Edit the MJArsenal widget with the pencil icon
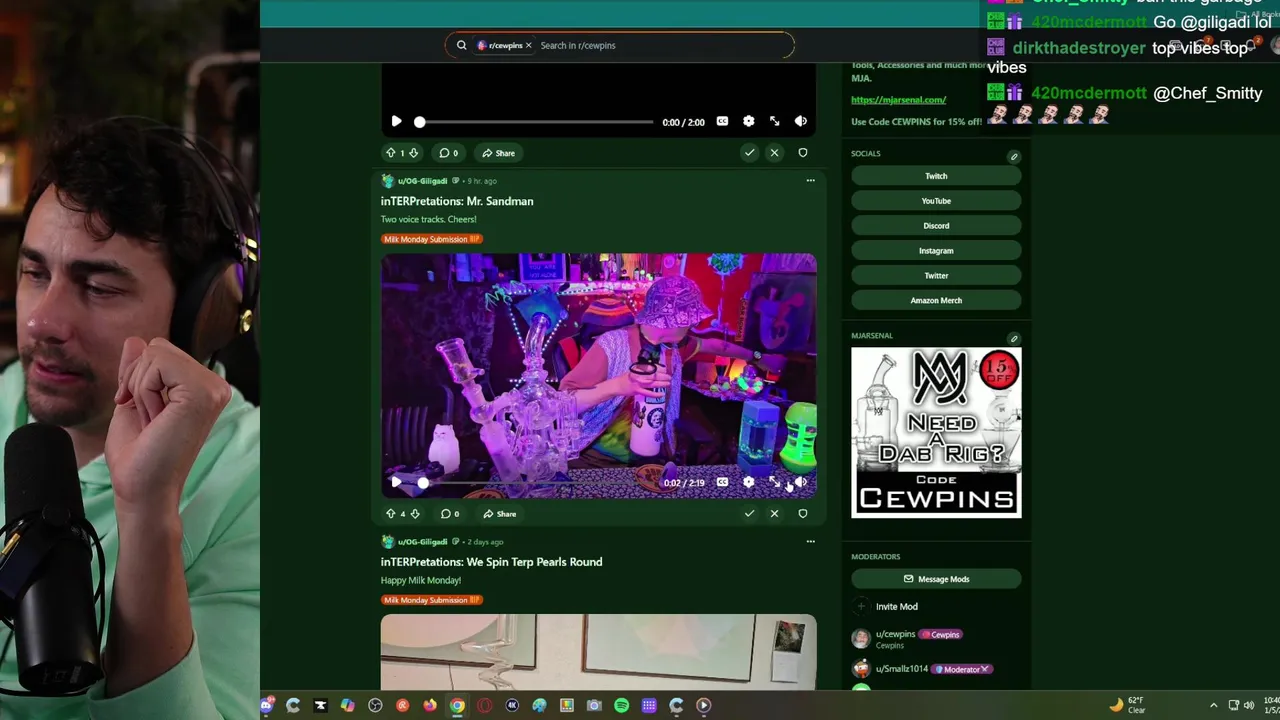 tap(1013, 339)
